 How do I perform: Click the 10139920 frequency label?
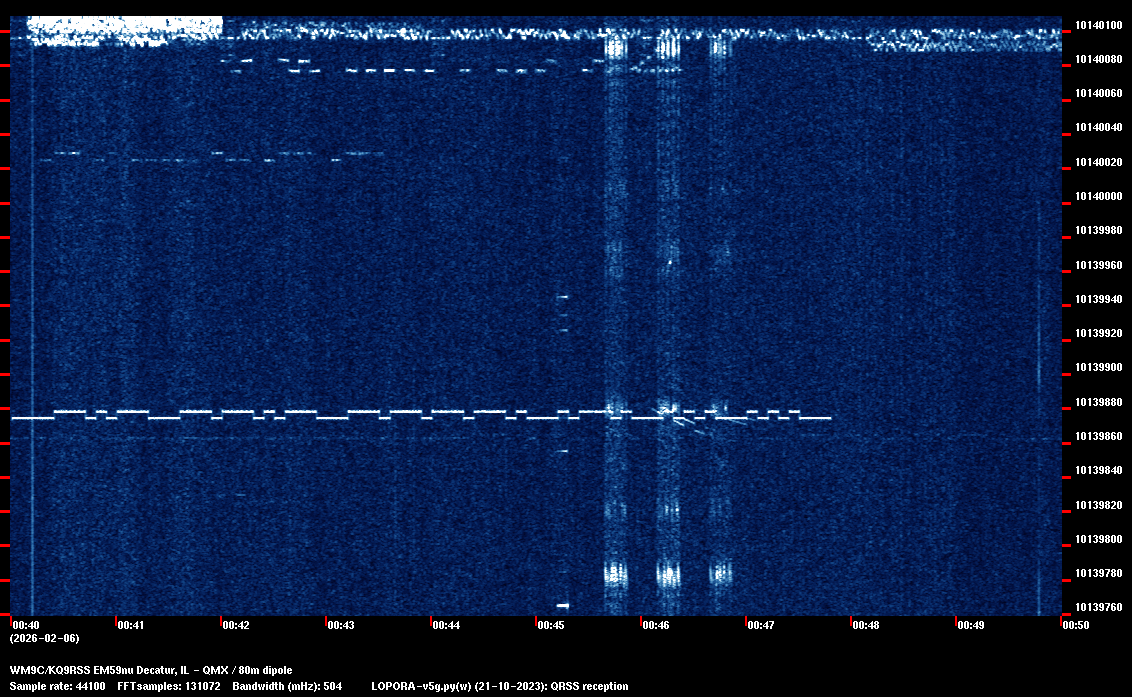tap(1098, 333)
